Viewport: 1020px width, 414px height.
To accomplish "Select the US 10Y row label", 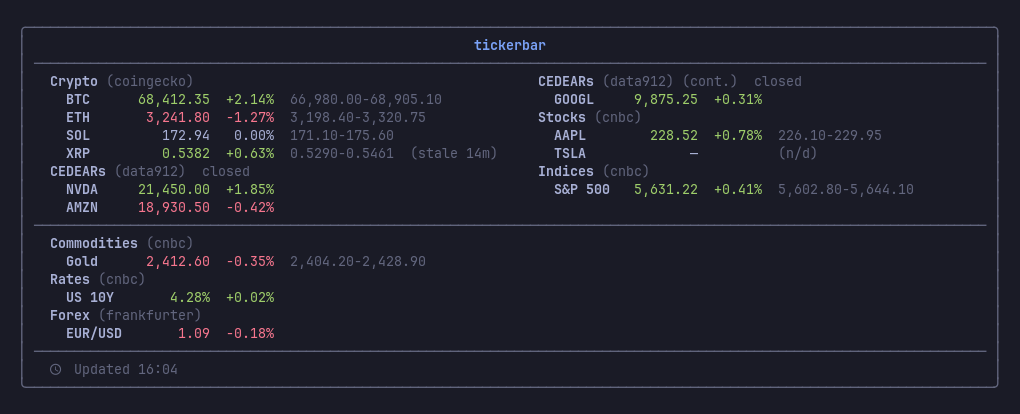I will tap(90, 297).
